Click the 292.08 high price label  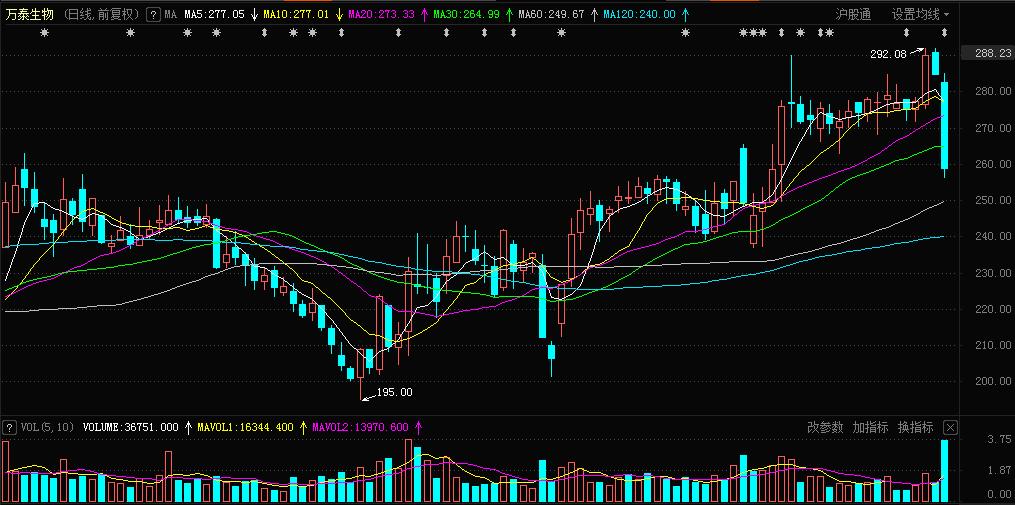[888, 55]
